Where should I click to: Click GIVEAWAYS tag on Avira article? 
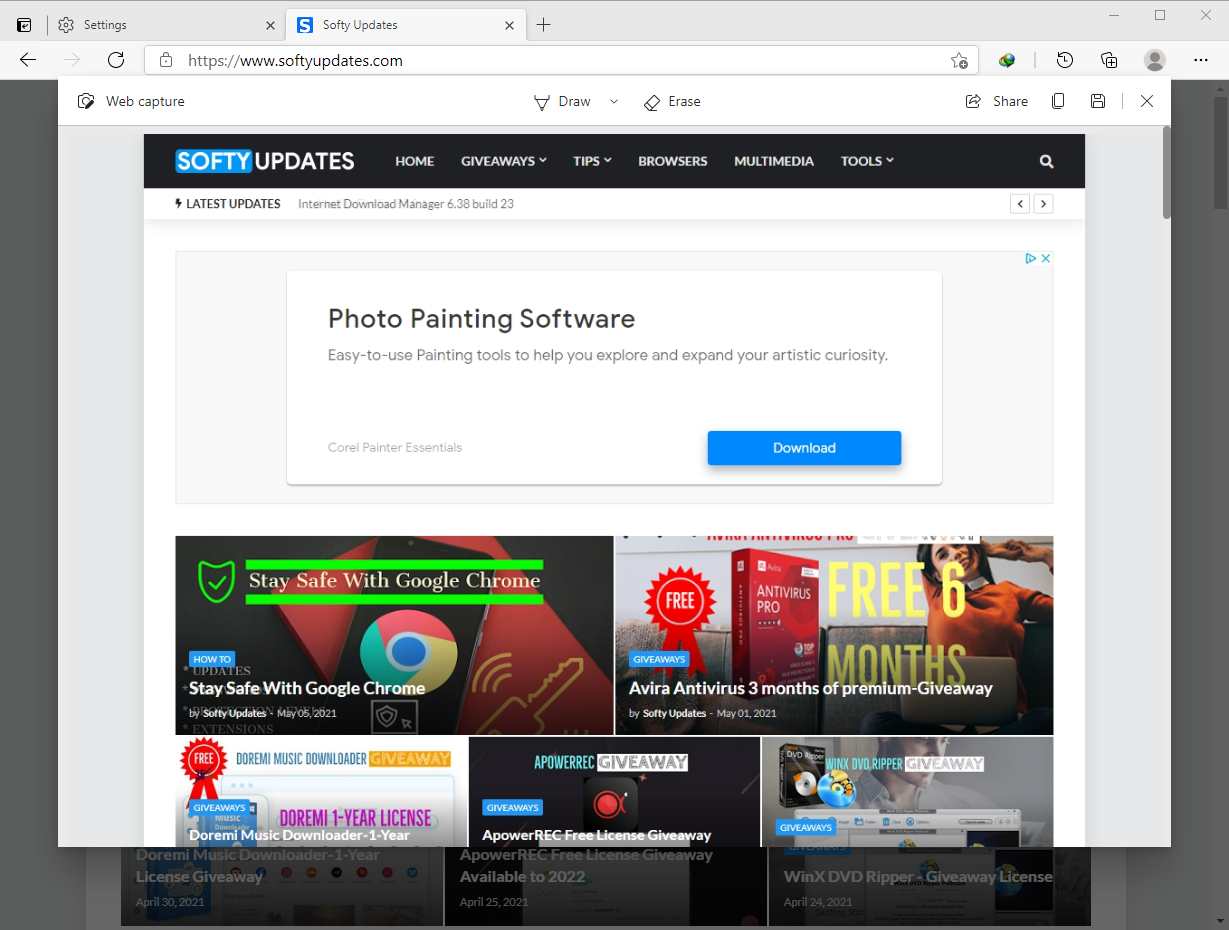(x=659, y=659)
